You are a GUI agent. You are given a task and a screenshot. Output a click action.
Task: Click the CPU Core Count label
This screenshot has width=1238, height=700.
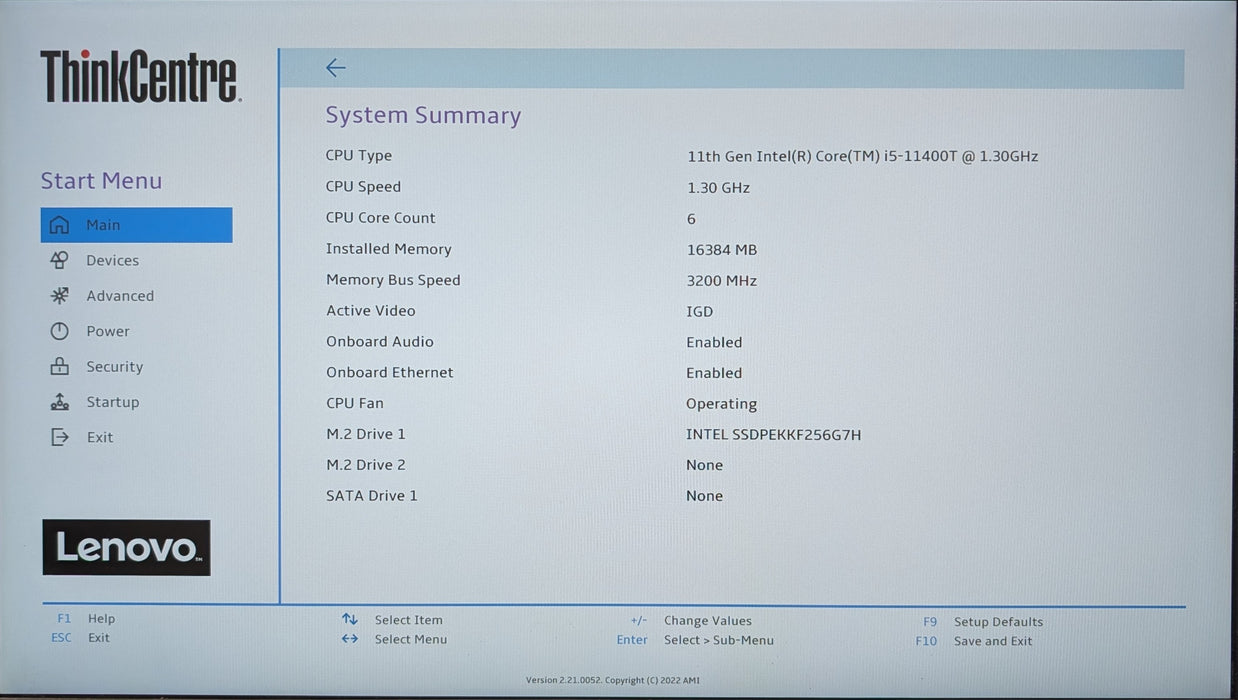381,218
